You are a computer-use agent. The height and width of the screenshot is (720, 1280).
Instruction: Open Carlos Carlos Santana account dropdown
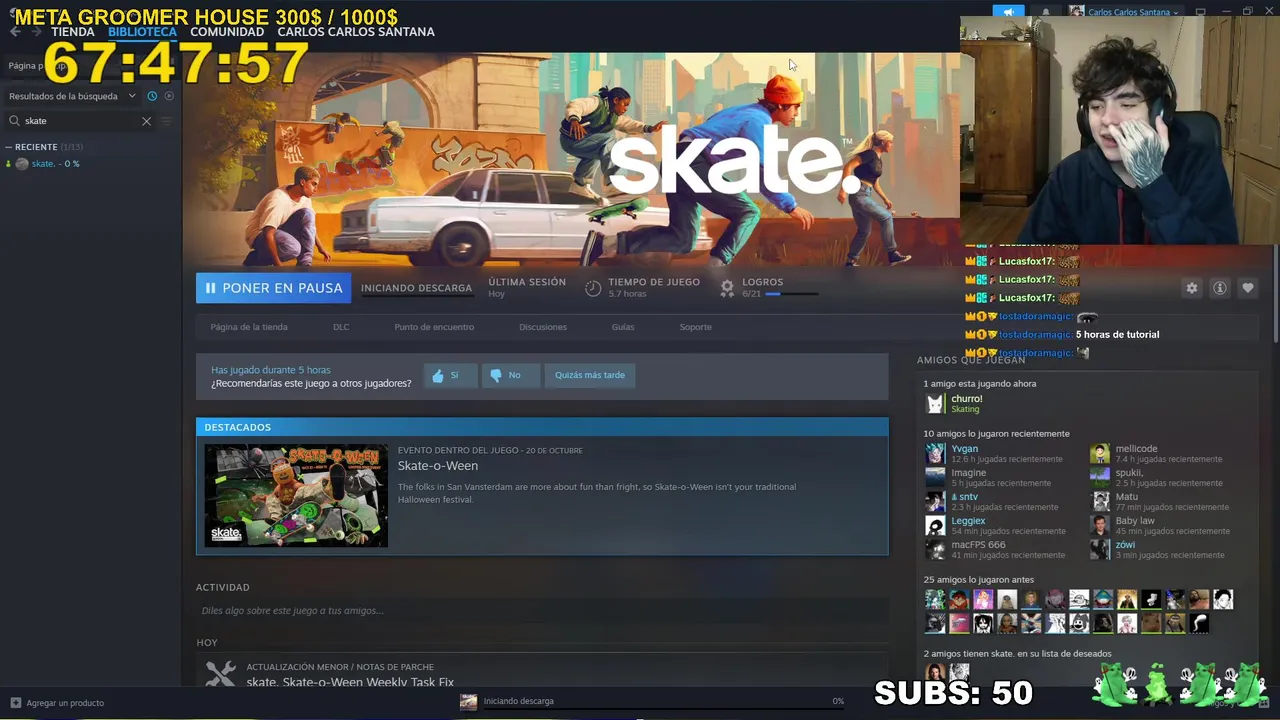(1133, 12)
